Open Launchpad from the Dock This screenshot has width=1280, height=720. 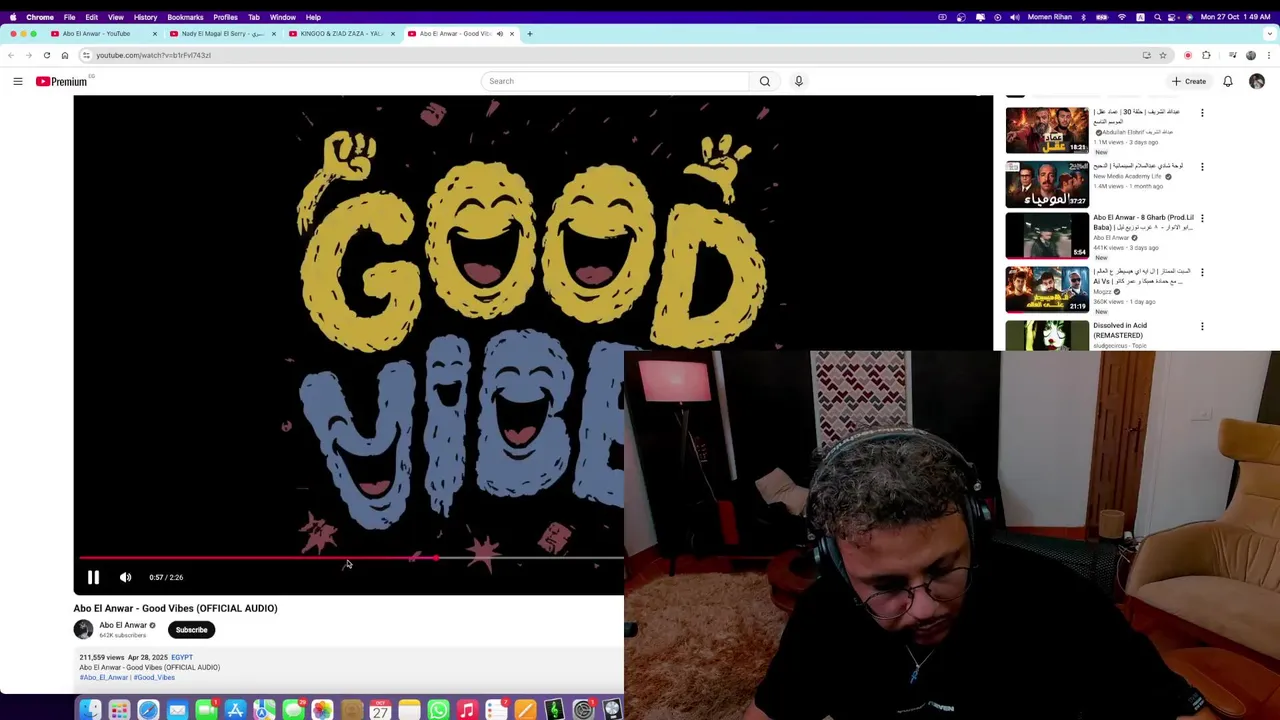pyautogui.click(x=119, y=710)
